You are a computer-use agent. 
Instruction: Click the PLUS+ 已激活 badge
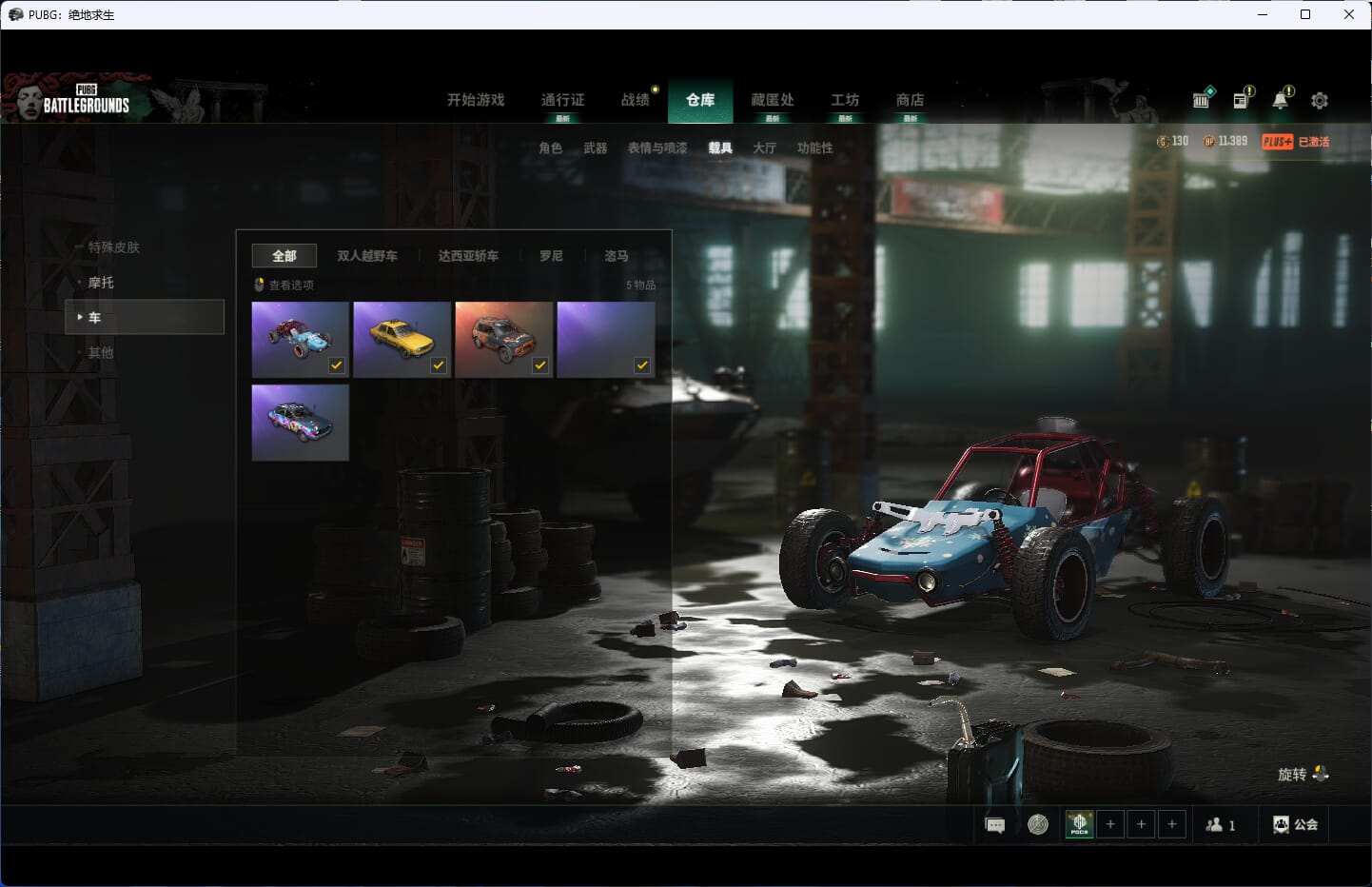[1296, 142]
